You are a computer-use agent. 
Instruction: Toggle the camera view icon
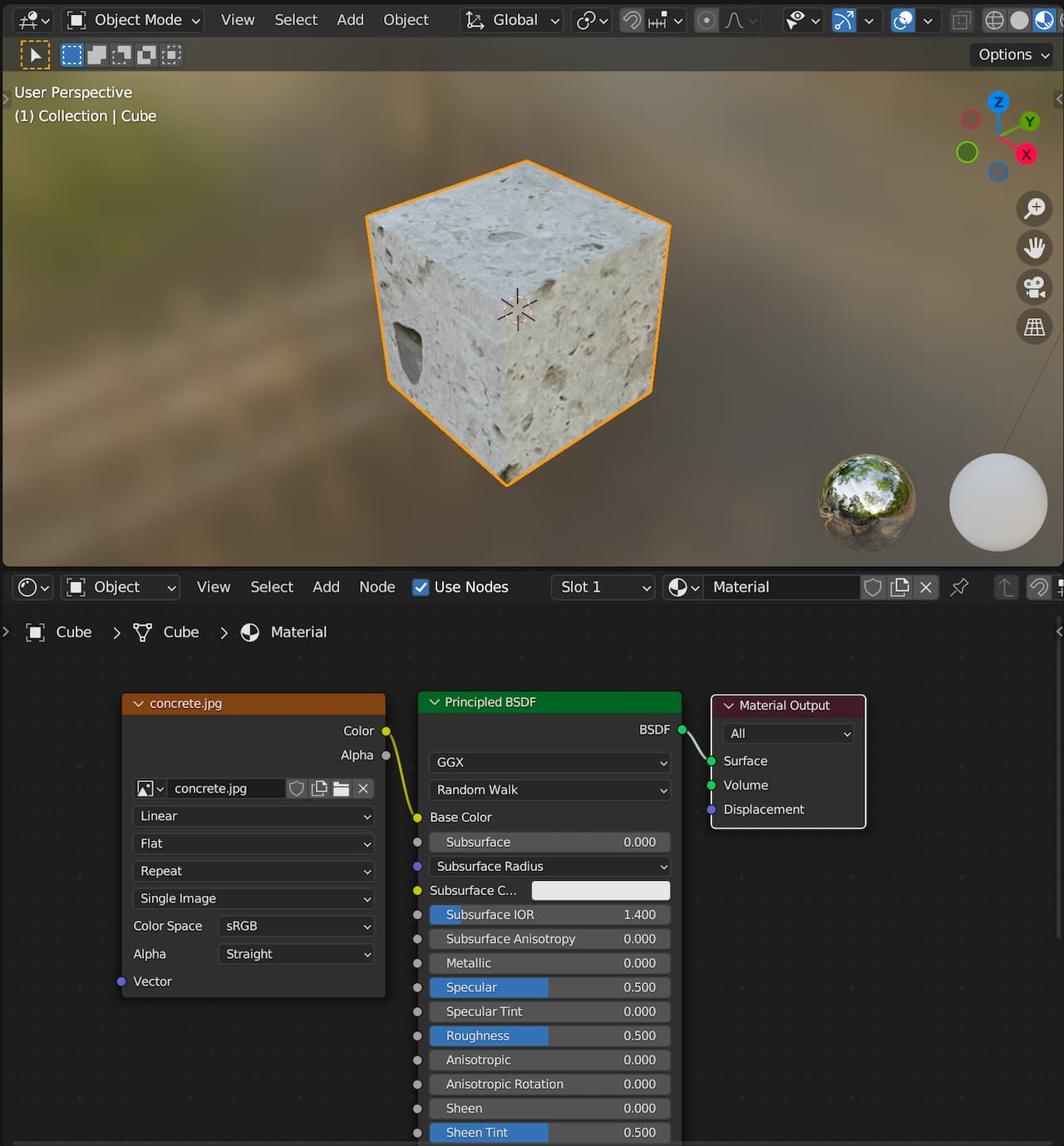[1034, 288]
